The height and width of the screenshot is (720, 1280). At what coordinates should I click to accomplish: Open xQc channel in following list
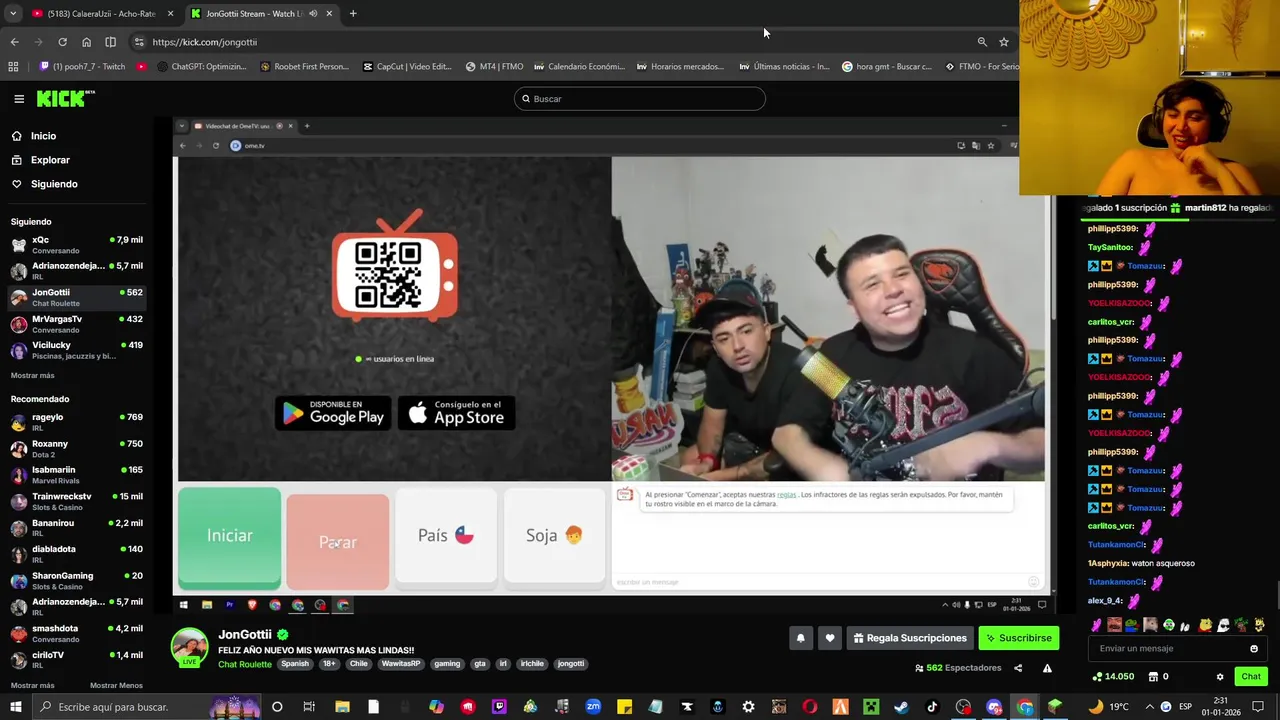[77, 245]
